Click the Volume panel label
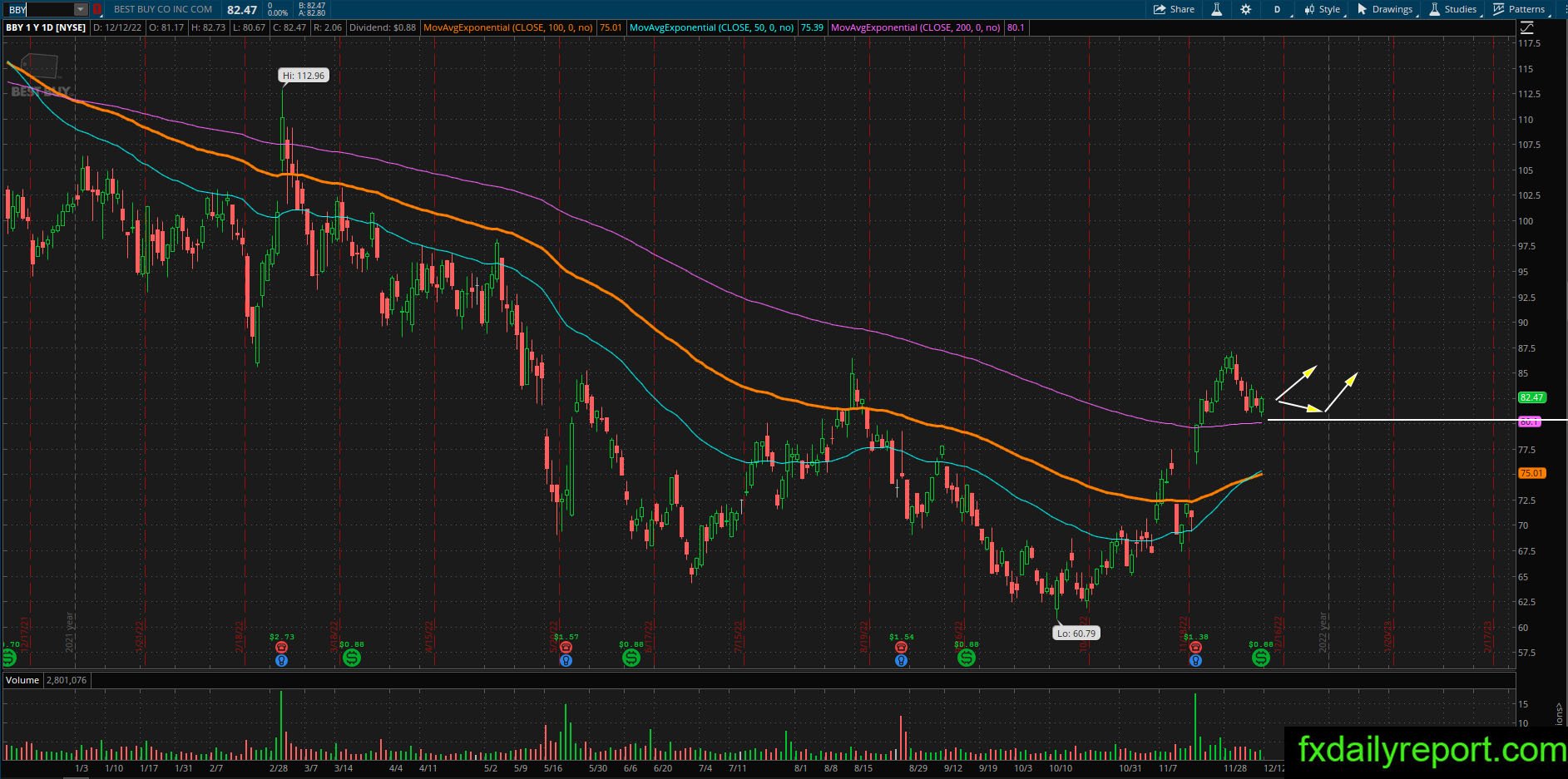 coord(22,680)
